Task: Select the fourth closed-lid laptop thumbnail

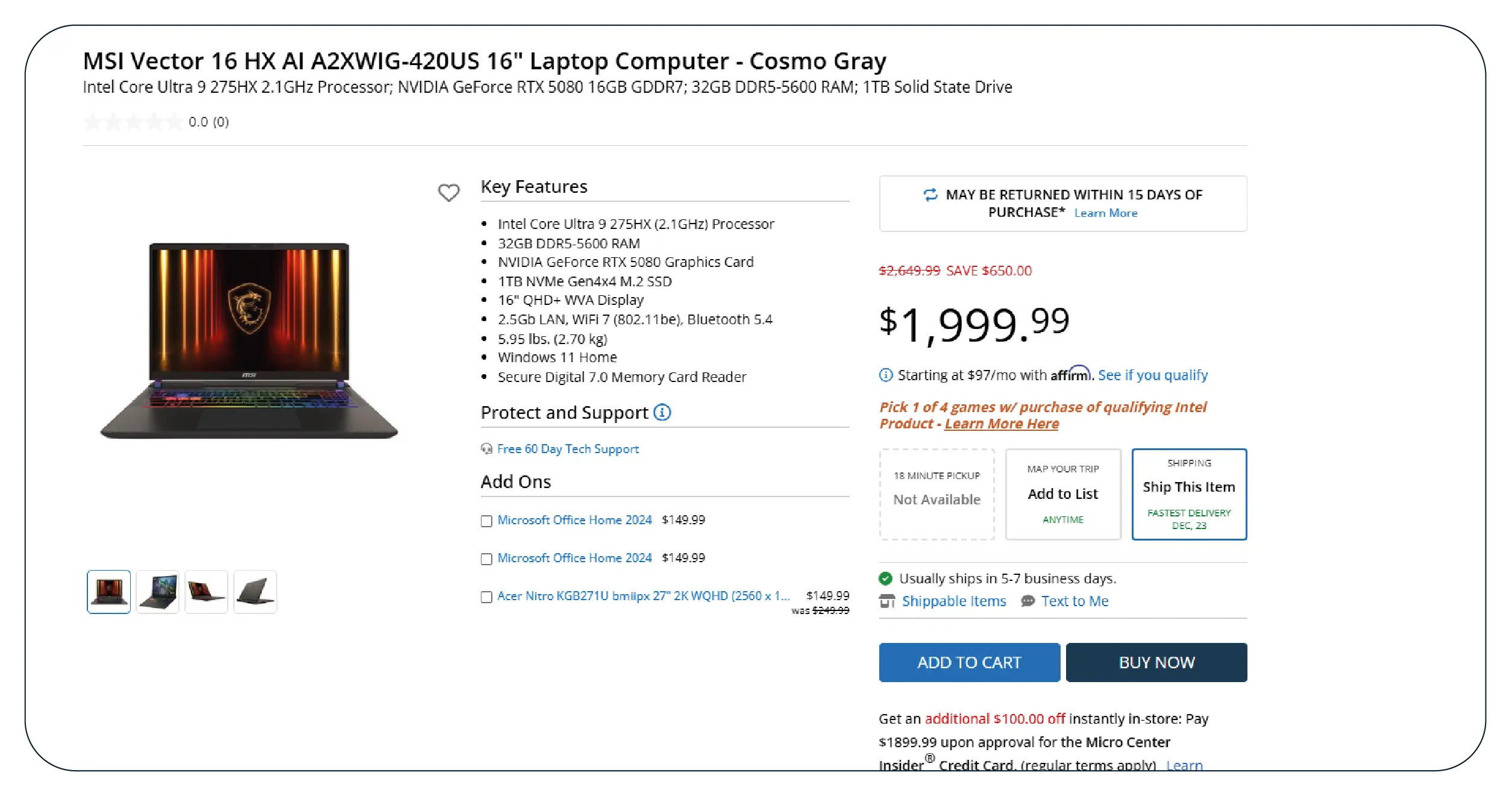Action: pos(255,592)
